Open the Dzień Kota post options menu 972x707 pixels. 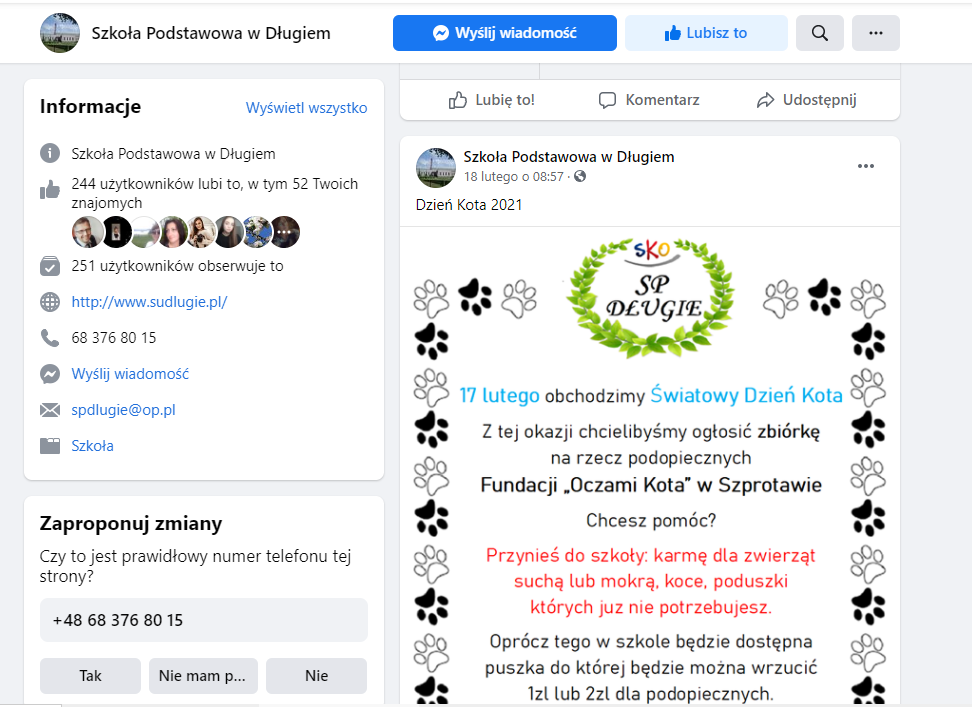click(866, 166)
